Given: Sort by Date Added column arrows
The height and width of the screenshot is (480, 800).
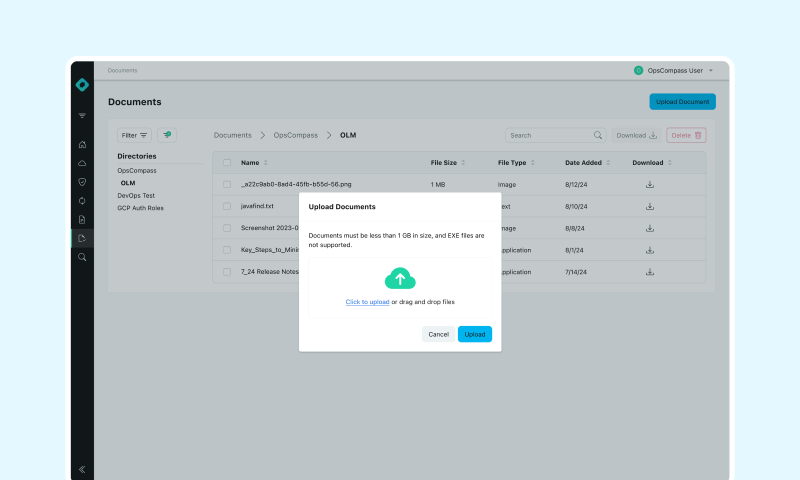Looking at the screenshot, I should (608, 163).
